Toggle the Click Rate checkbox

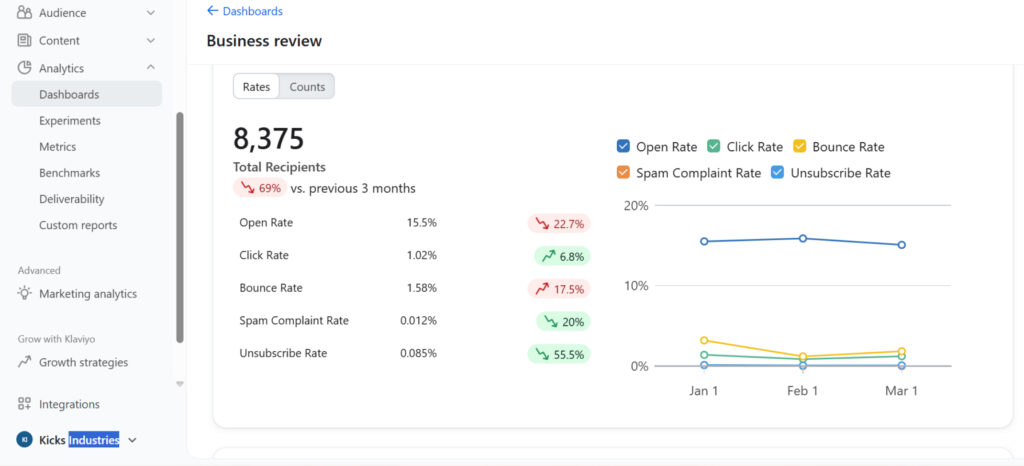coord(713,146)
